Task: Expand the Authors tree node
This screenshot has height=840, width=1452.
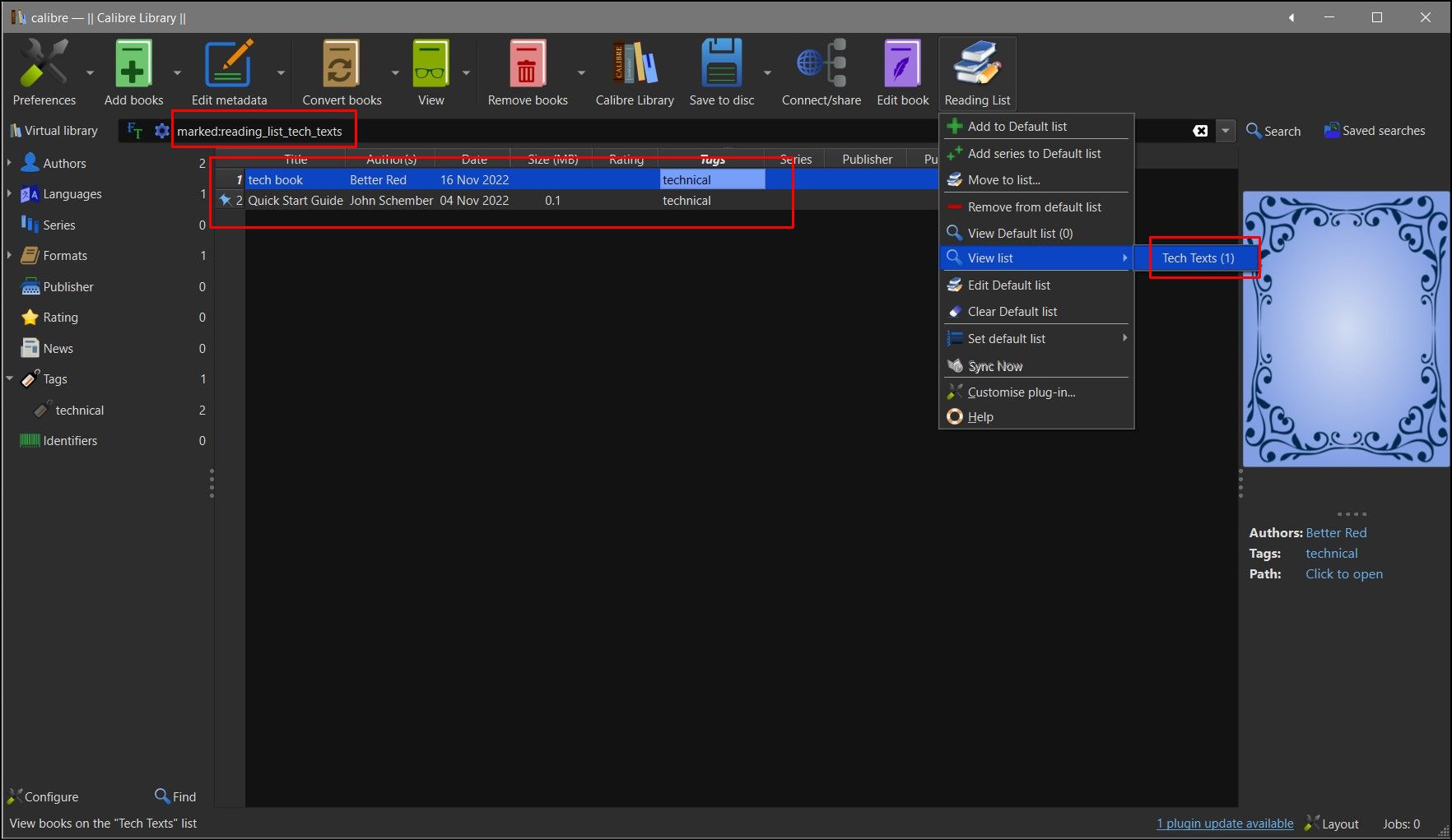Action: pos(9,163)
